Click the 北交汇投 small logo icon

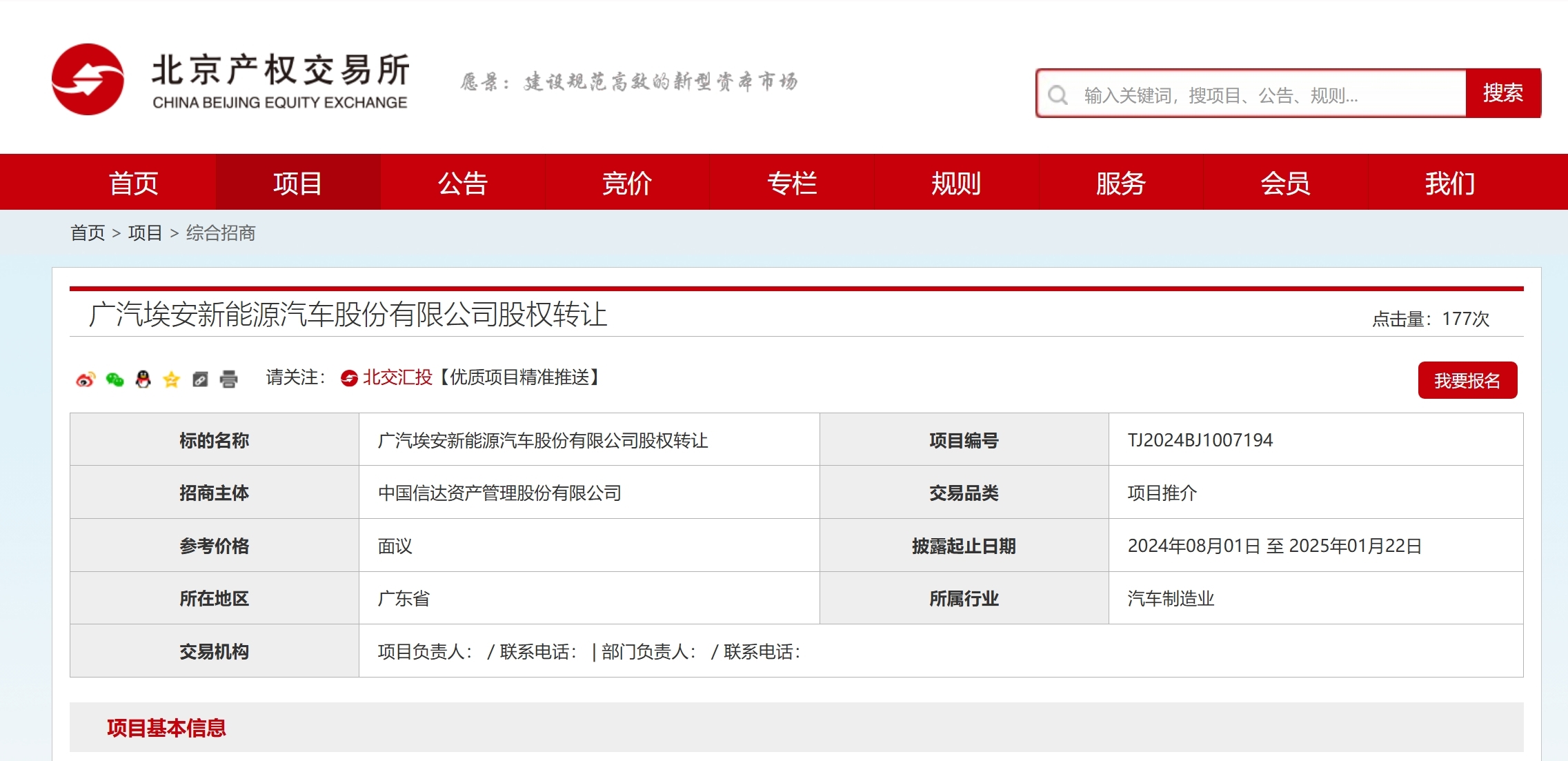coord(349,378)
